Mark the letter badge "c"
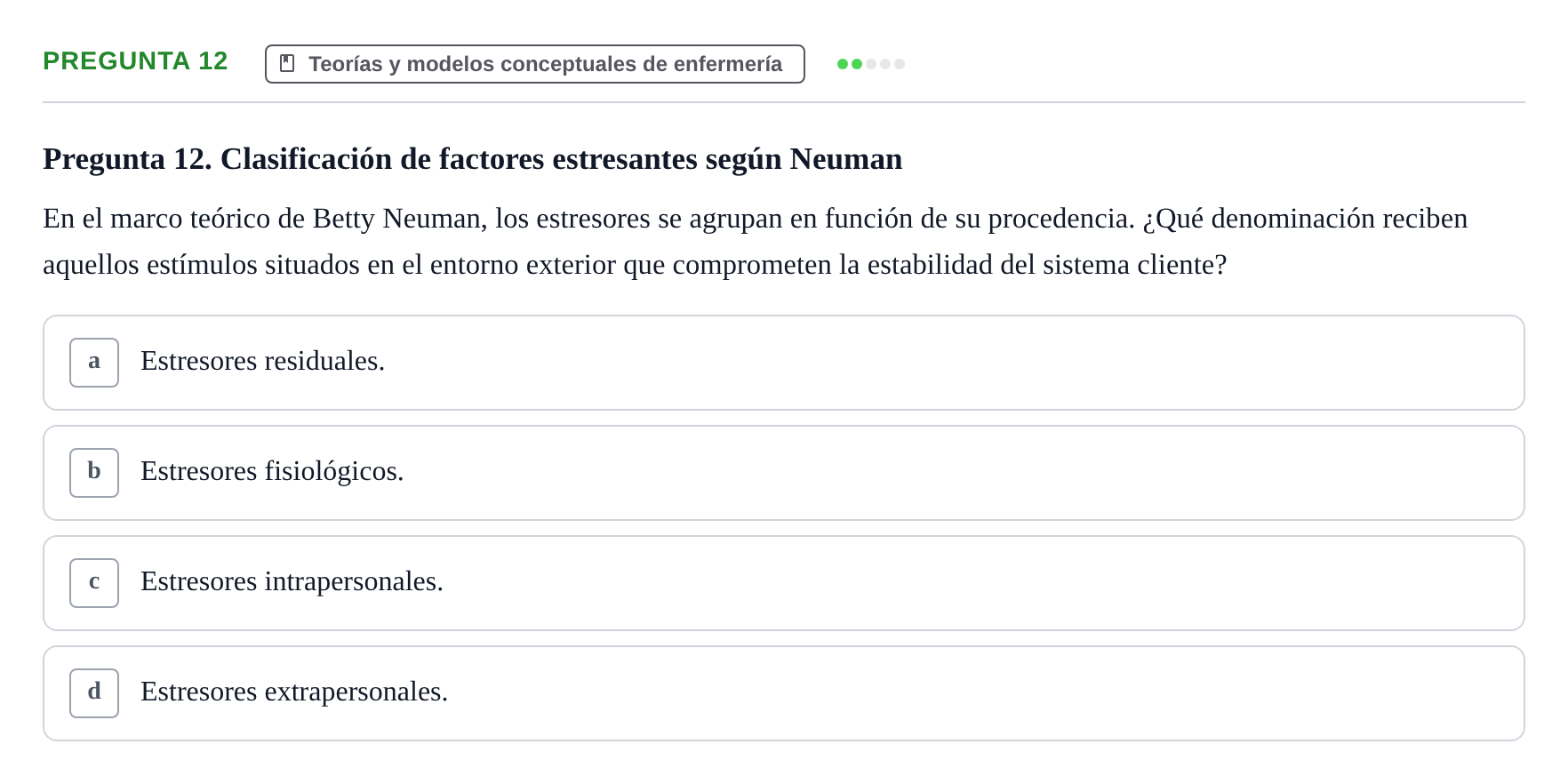Screen dimensions: 1568x784 tap(94, 583)
